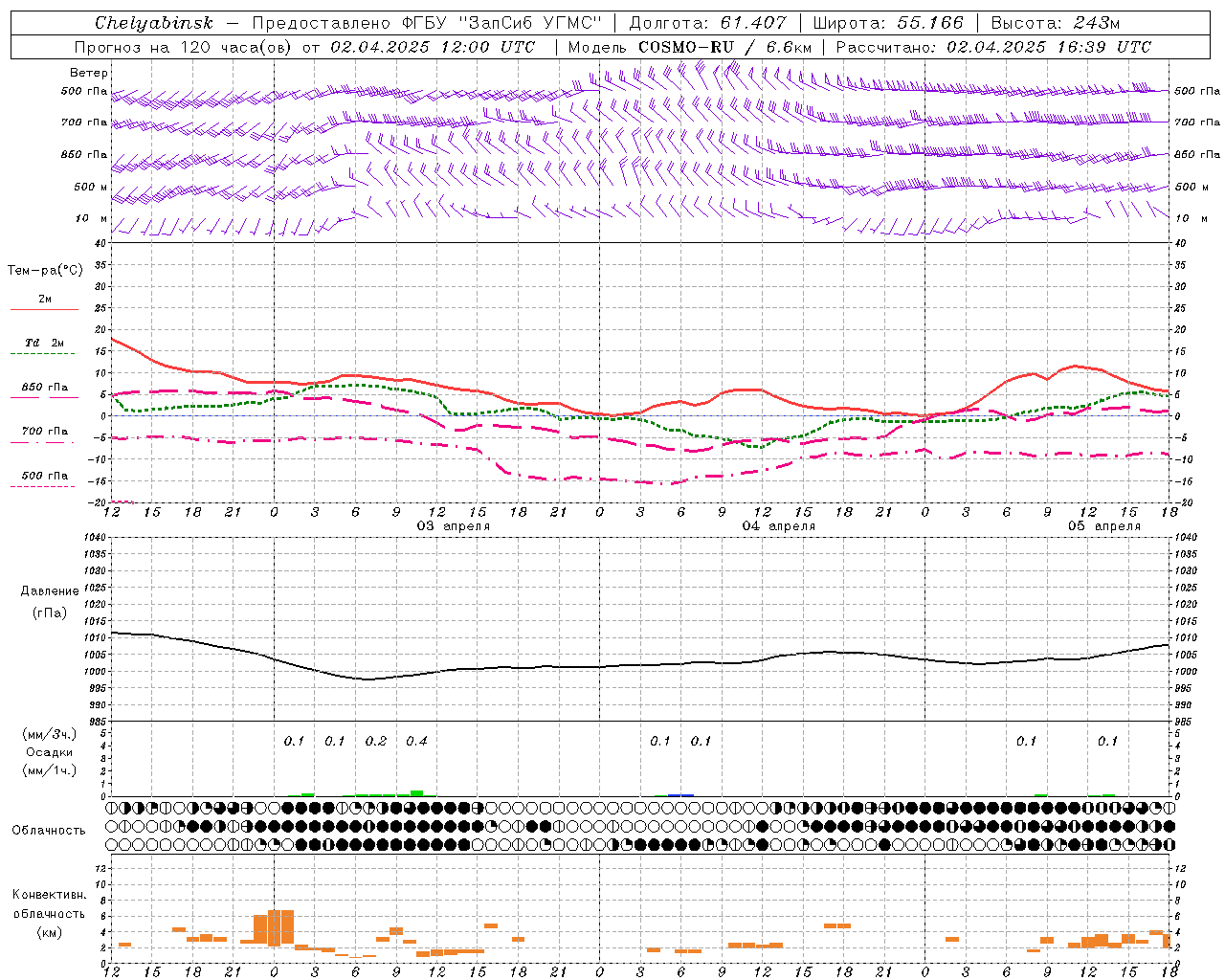Click the 500 м wind level label on left
Viewport: 1225px width, 980px height.
pyautogui.click(x=91, y=188)
